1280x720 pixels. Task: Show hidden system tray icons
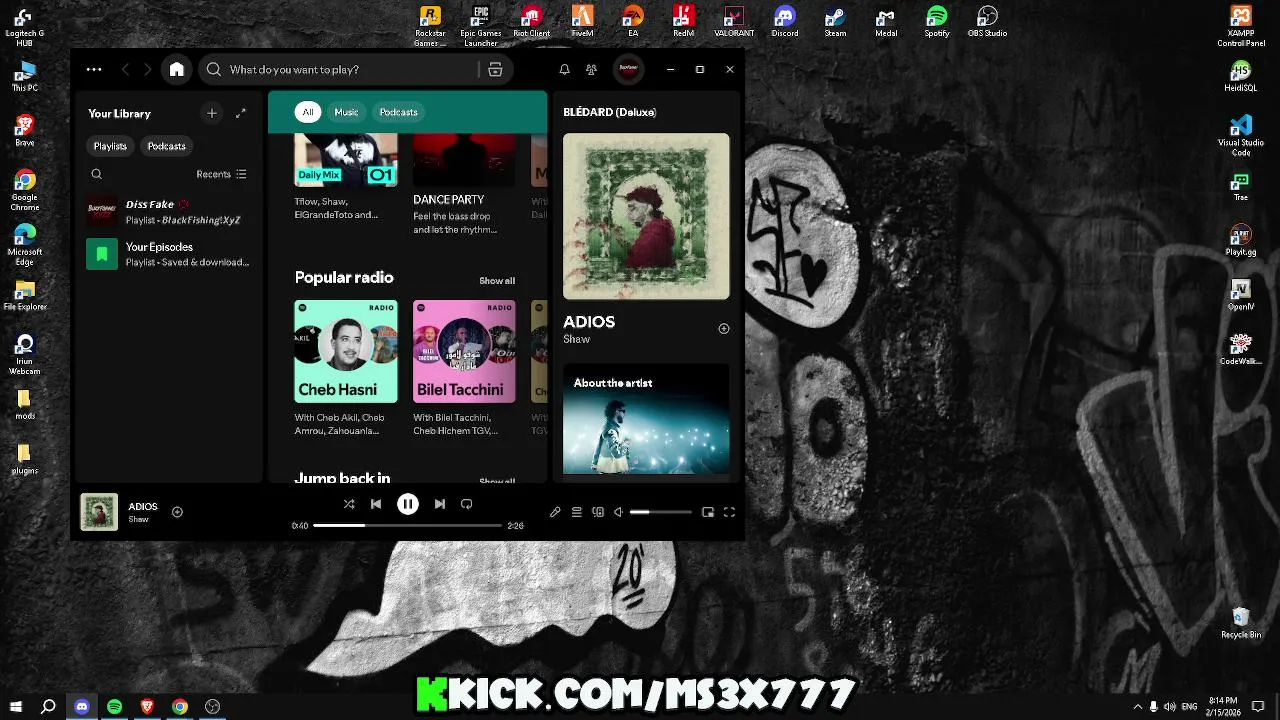(1136, 706)
